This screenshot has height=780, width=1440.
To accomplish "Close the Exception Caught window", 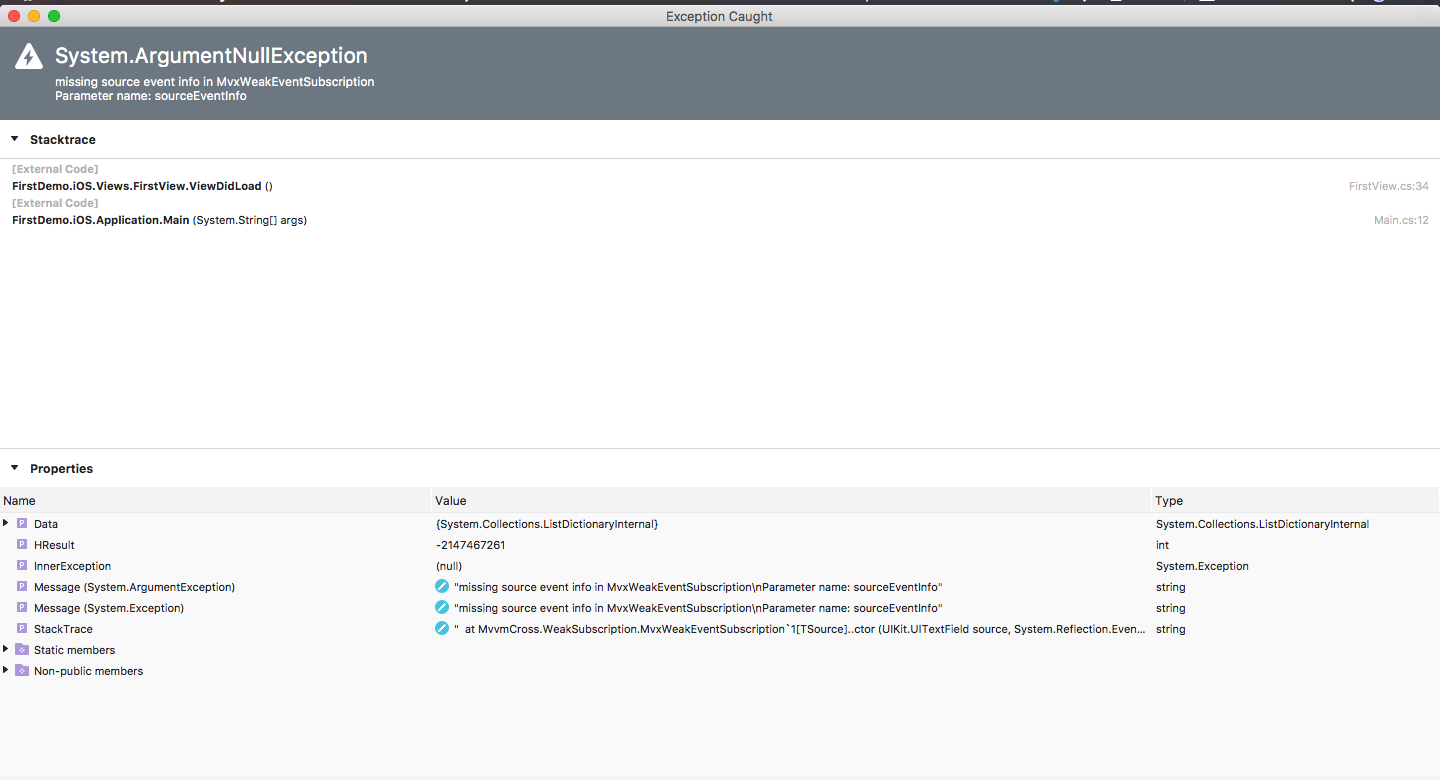I will tap(14, 16).
